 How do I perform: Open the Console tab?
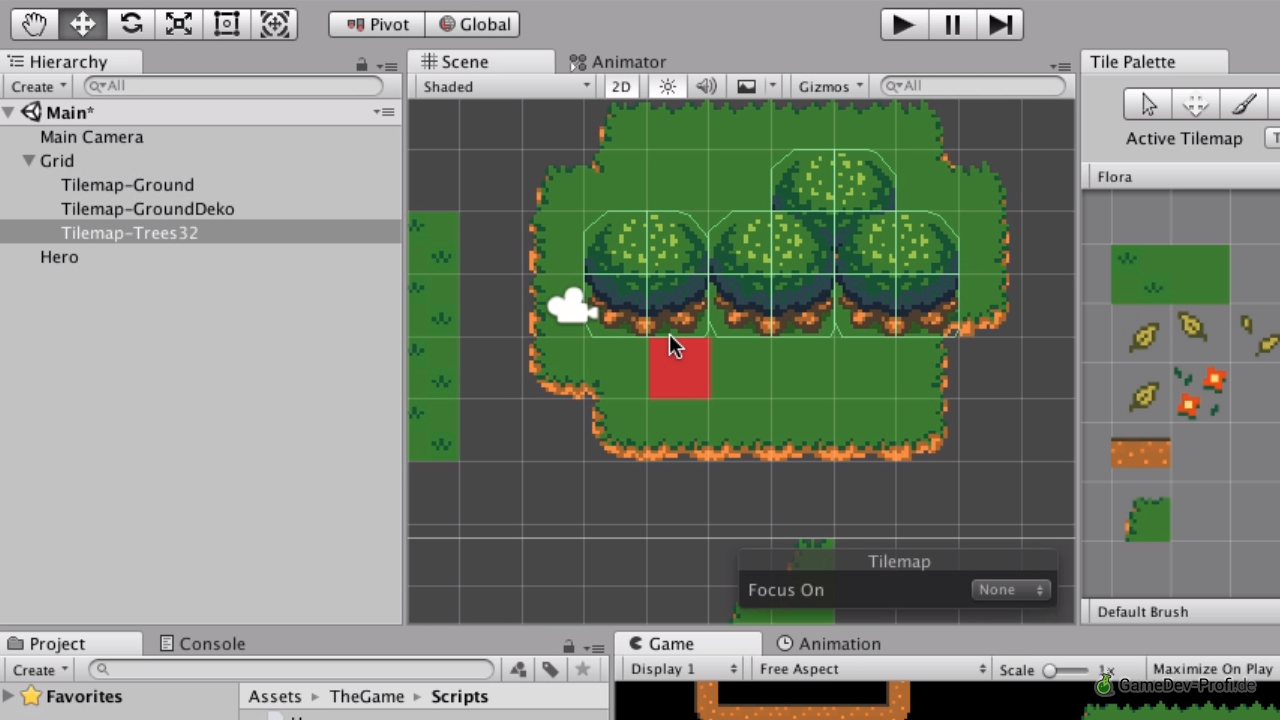point(202,644)
